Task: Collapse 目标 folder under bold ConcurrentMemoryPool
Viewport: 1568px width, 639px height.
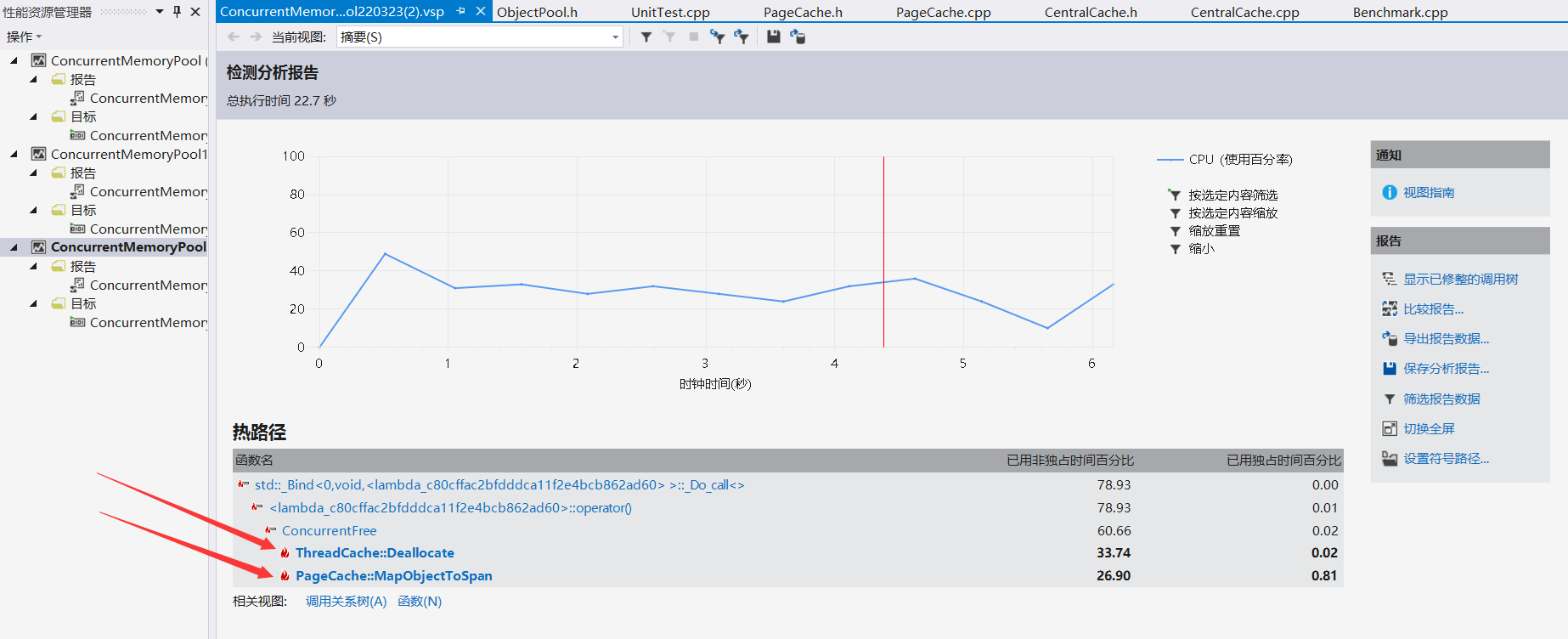Action: (33, 303)
